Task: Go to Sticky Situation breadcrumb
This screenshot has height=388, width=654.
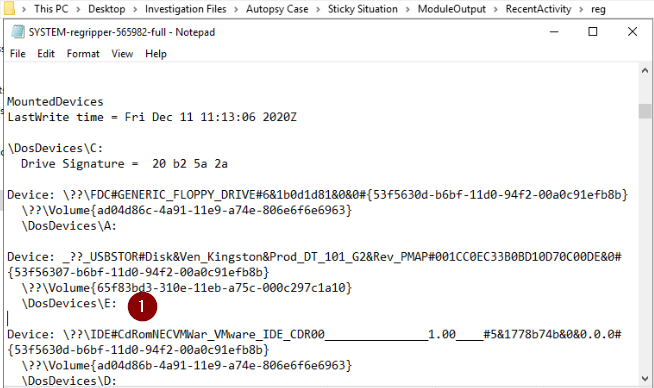Action: 362,9
